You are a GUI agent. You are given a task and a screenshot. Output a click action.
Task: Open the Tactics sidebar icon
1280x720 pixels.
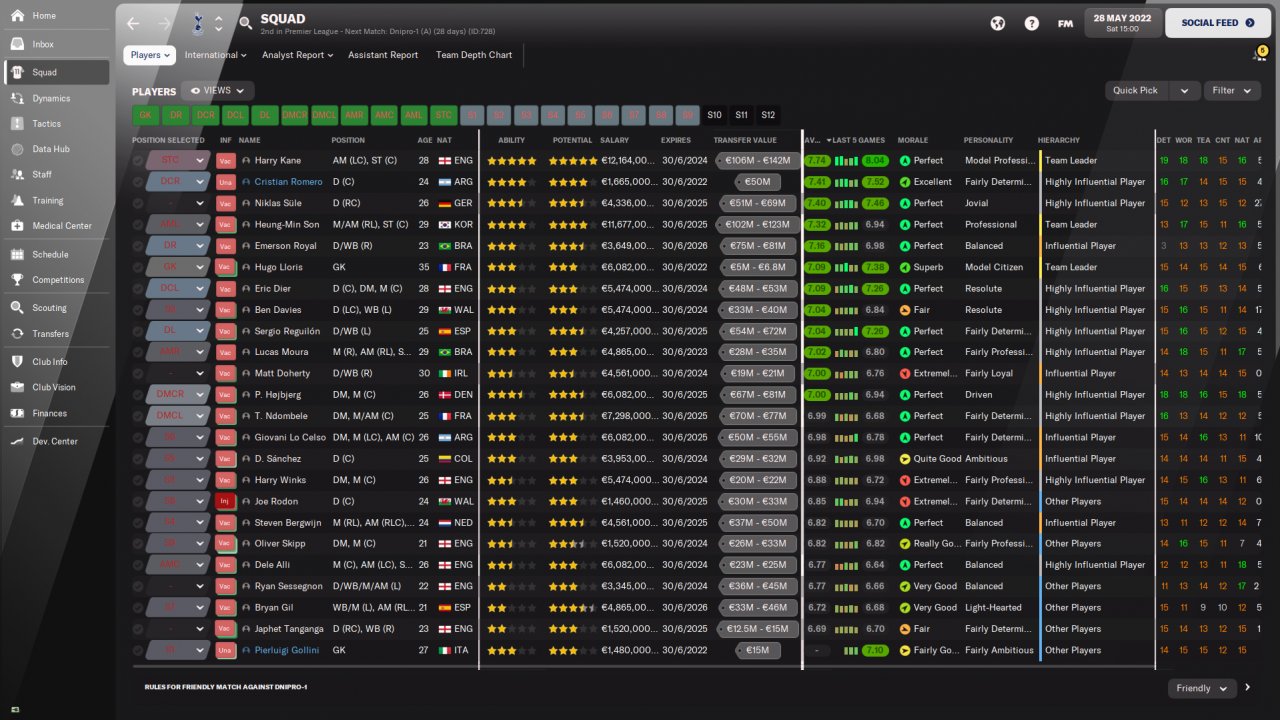click(17, 124)
